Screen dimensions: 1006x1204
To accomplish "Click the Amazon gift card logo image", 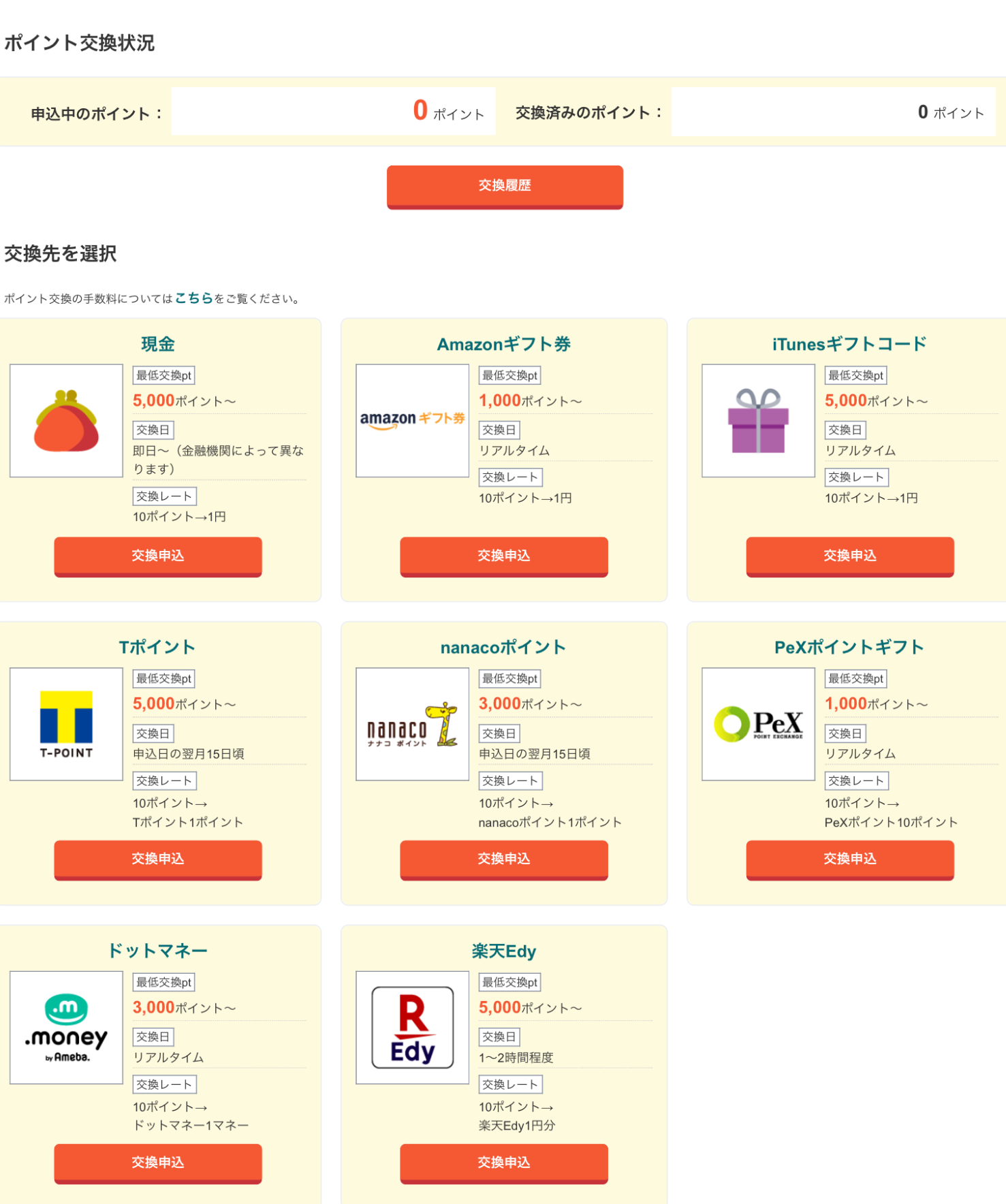I will (412, 421).
